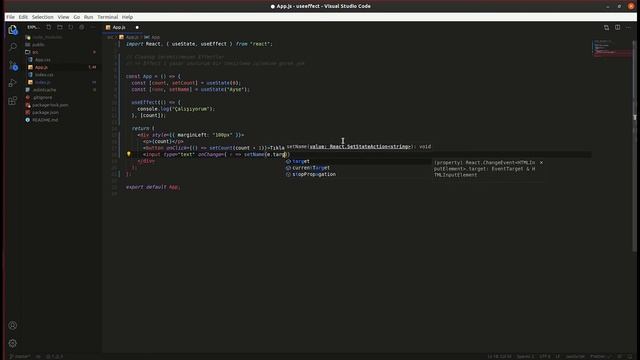Open the Accounts menu icon
The image size is (640, 360).
13,325
